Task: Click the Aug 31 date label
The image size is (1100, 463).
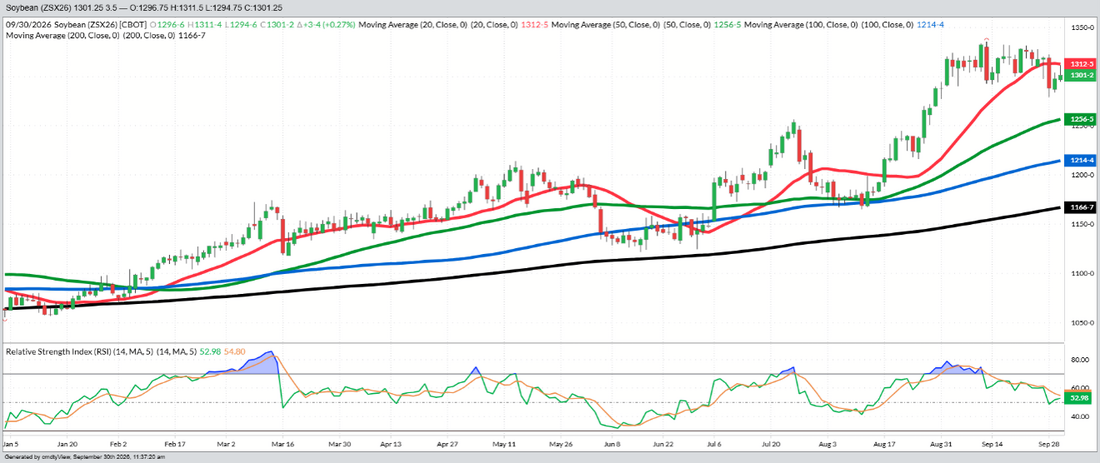Action: tap(940, 444)
